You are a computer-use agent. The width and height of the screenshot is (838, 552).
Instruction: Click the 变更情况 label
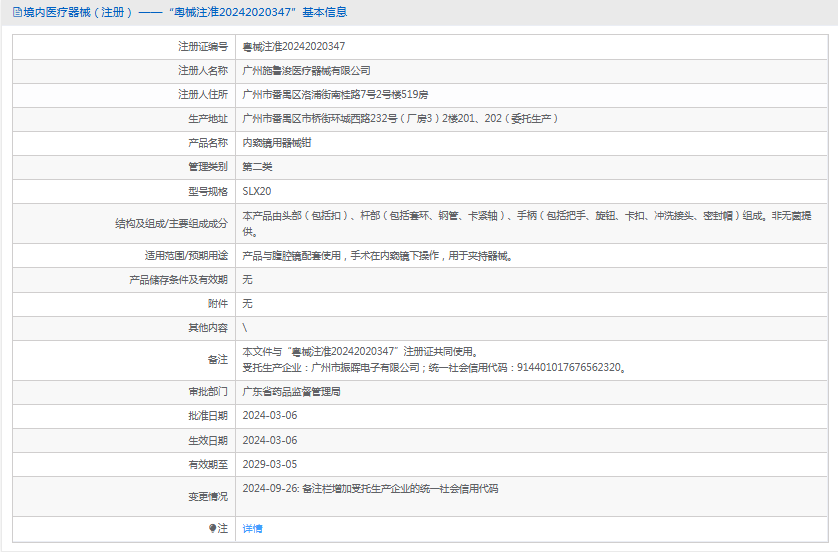[208, 496]
